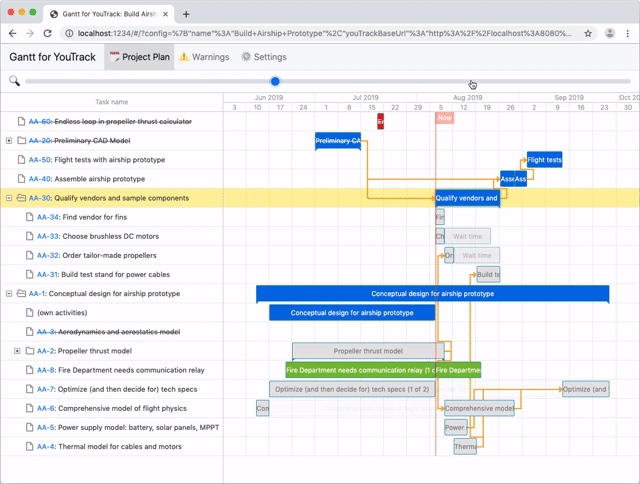Open issue link AA-60
This screenshot has height=484, width=640.
pyautogui.click(x=40, y=122)
